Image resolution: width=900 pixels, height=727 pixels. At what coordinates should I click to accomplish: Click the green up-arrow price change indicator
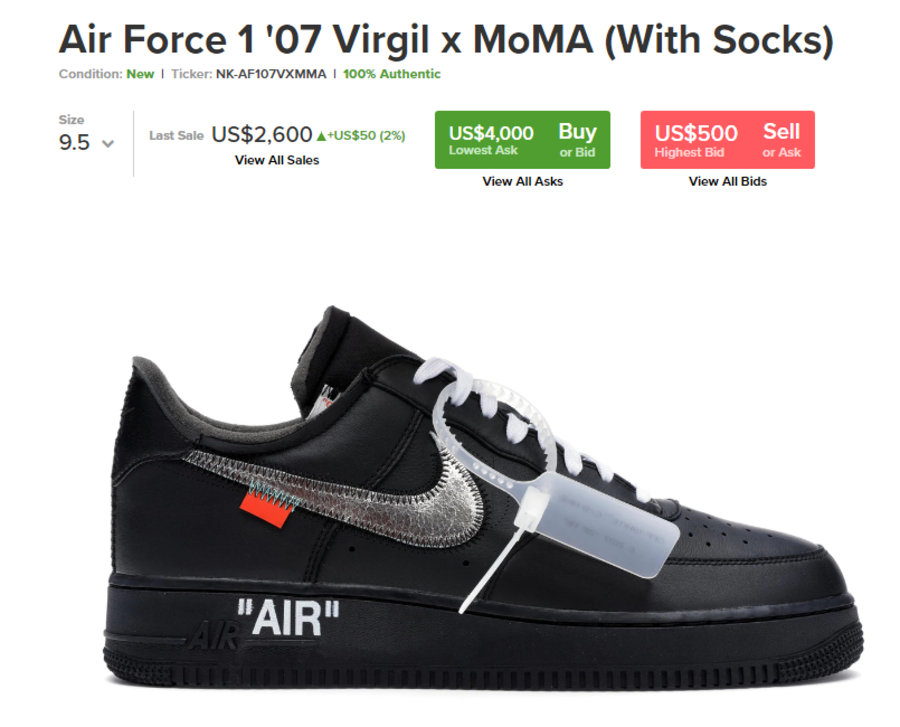pyautogui.click(x=321, y=136)
